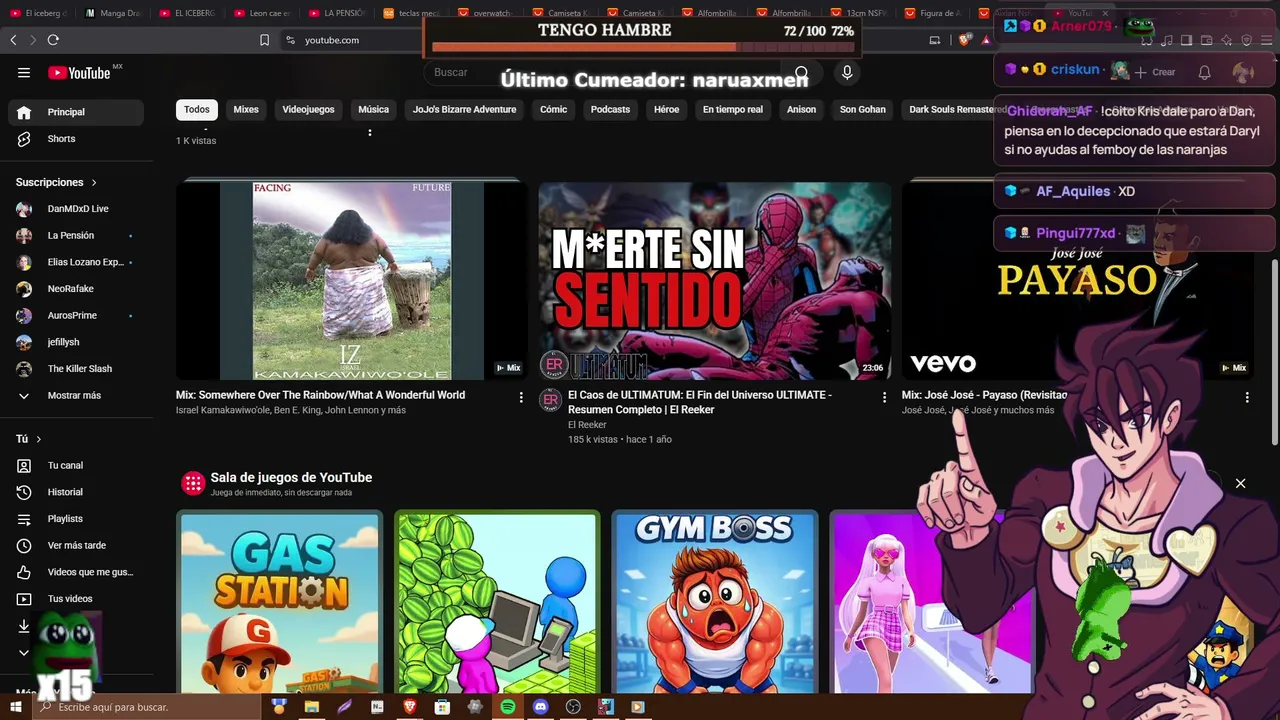
Task: Open the Windows Start menu
Action: [x=16, y=707]
